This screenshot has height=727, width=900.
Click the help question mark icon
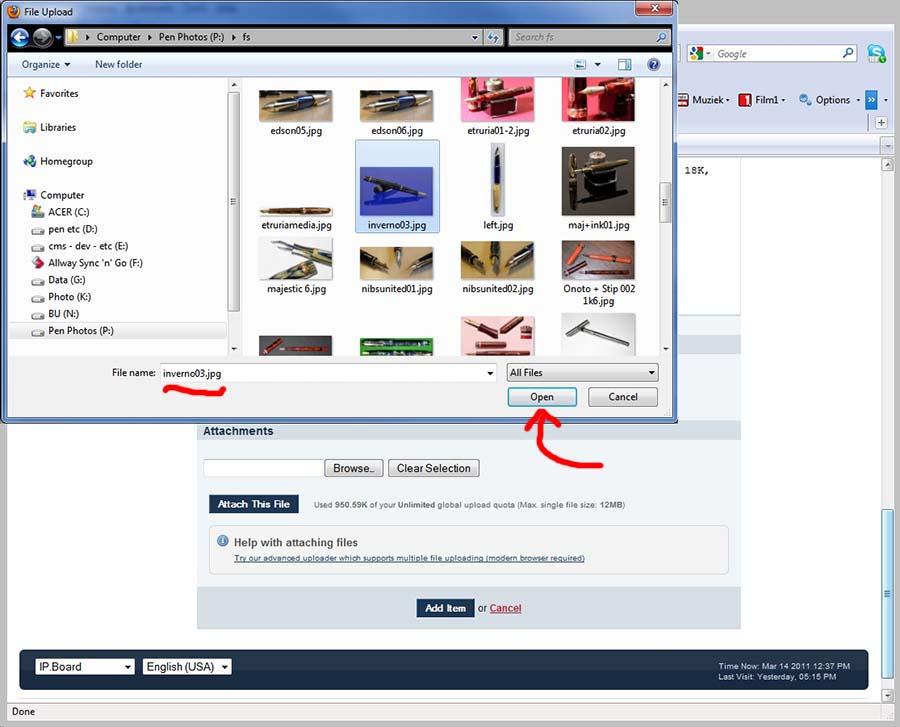pos(654,65)
